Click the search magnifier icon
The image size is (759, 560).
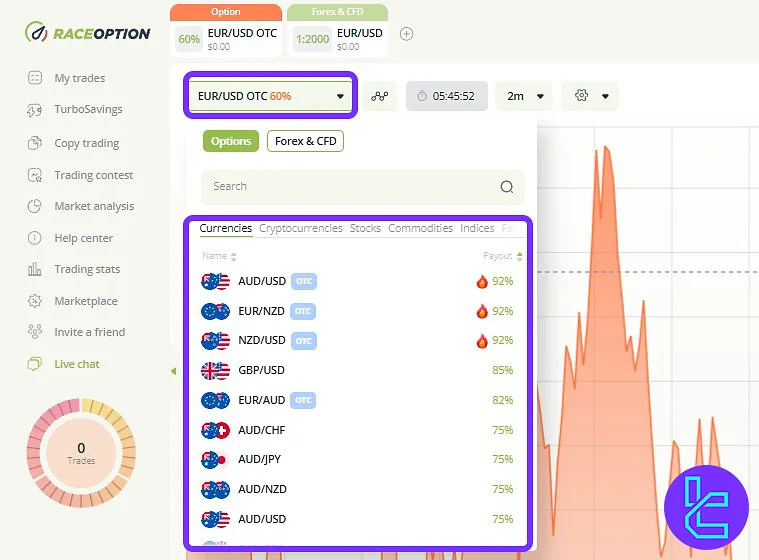507,187
